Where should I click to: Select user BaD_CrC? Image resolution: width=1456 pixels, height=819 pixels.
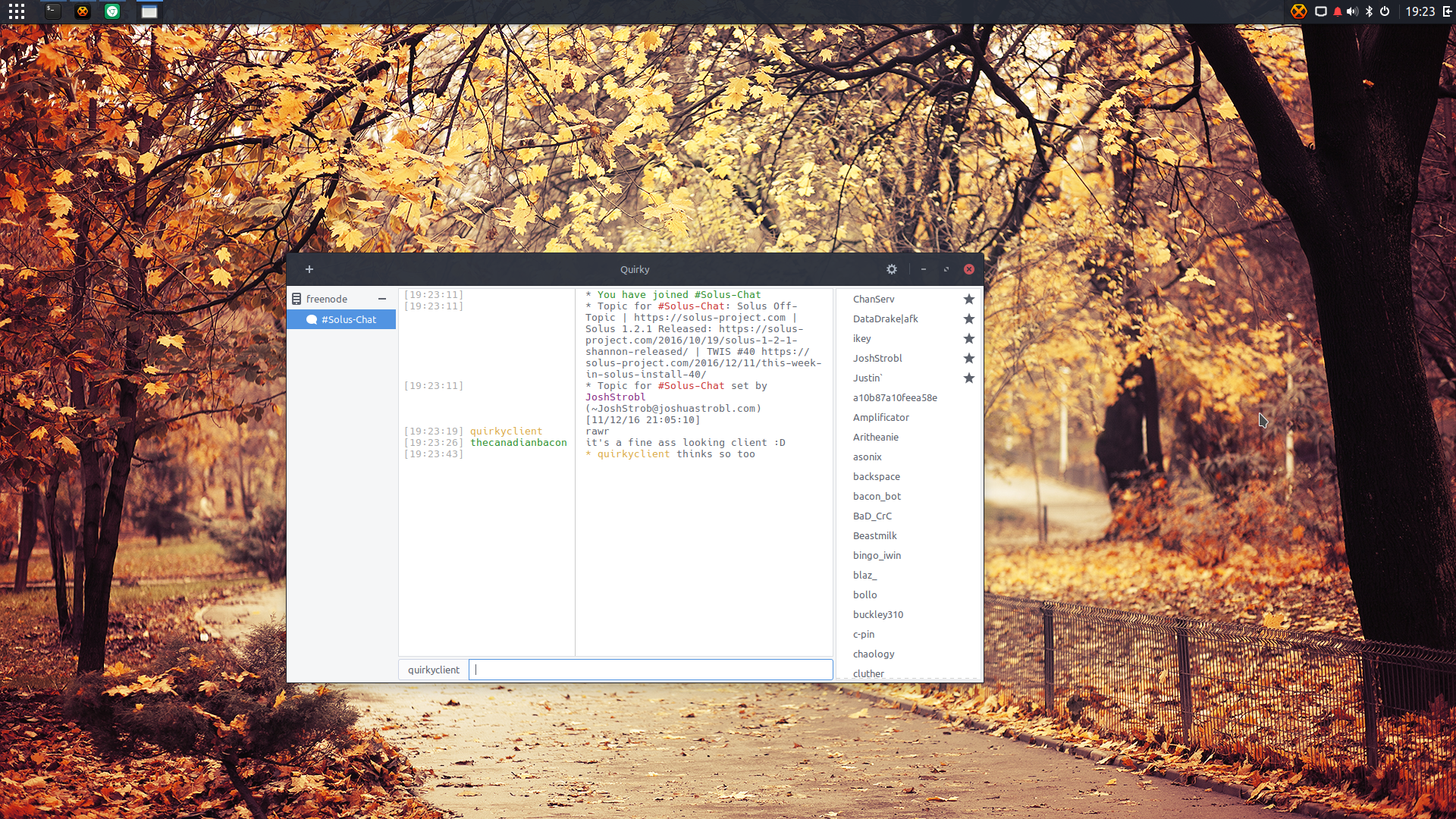908,516
